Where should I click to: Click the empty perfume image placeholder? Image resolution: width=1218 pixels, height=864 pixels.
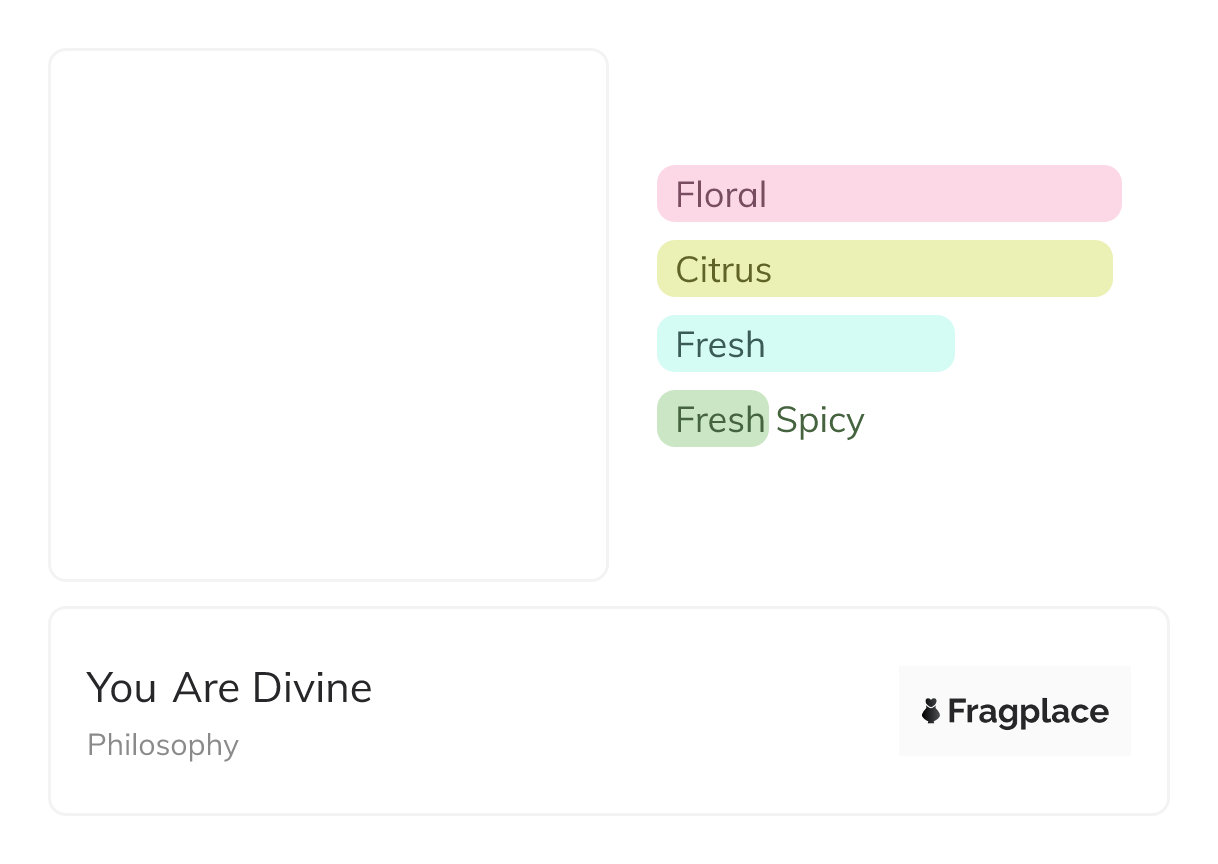(x=328, y=314)
